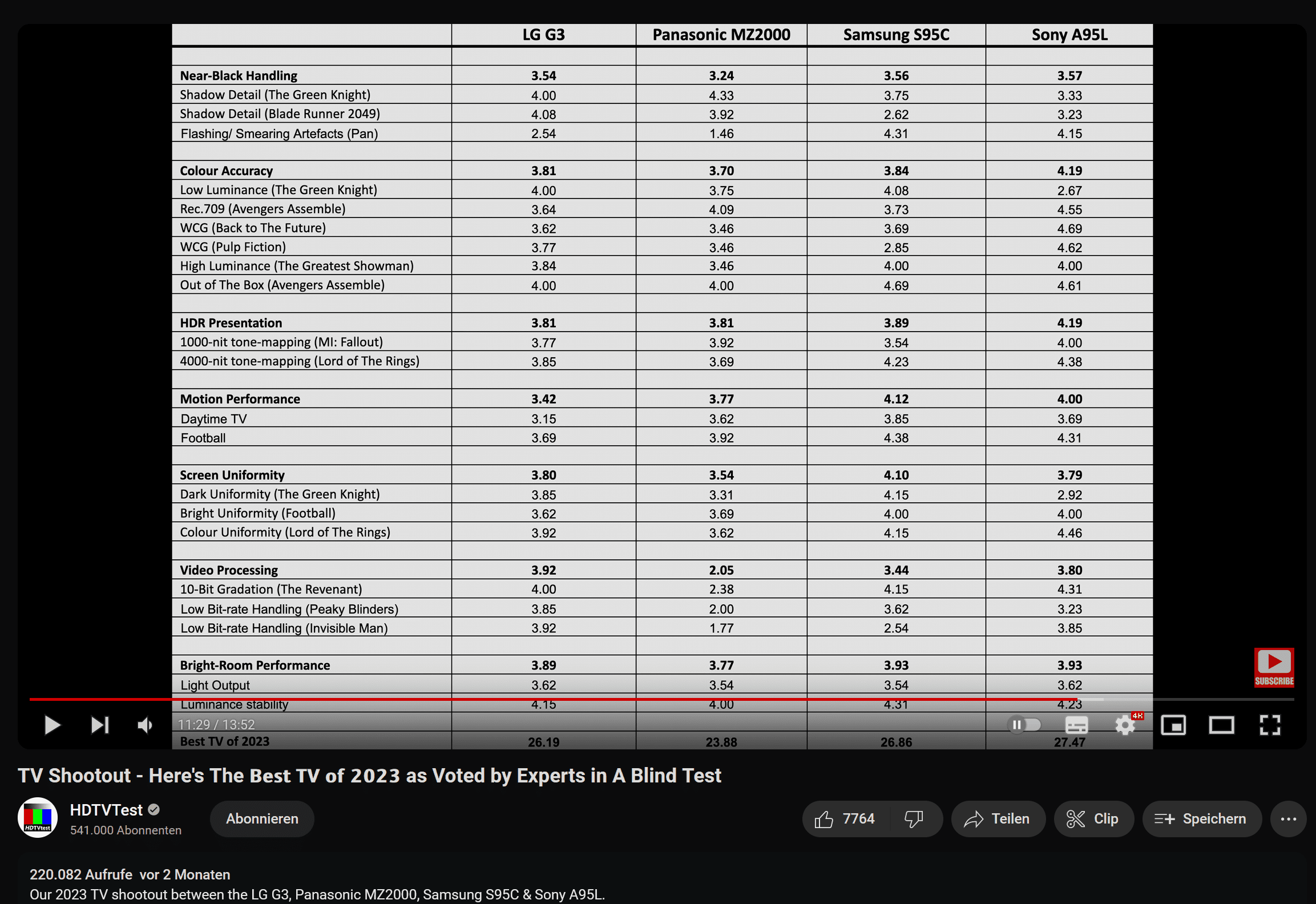Viewport: 1316px width, 904px height.
Task: Click the 10-Bit Gradation (The Revenant) label
Action: pos(271,589)
